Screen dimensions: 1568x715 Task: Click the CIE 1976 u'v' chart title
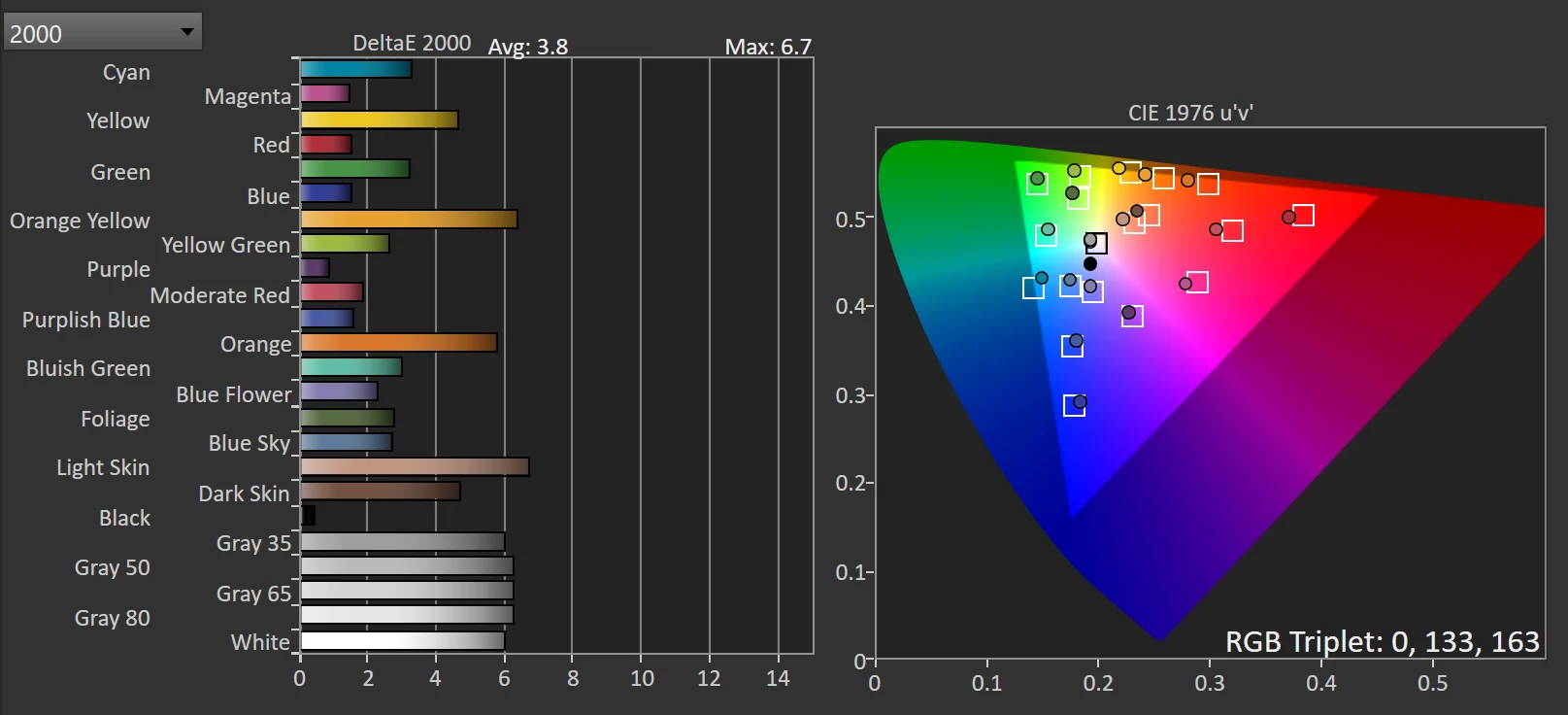coord(1190,113)
